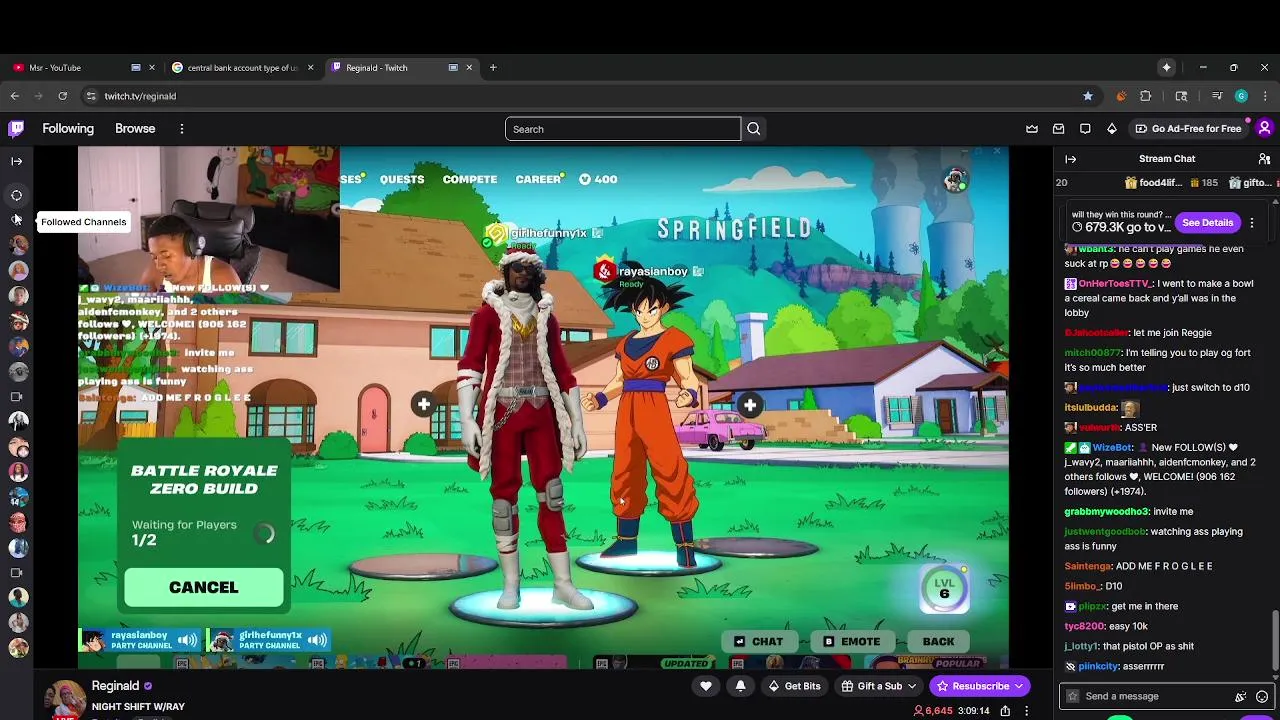Click Go Ad-Free for Free button
This screenshot has height=720, width=1280.
click(1188, 129)
